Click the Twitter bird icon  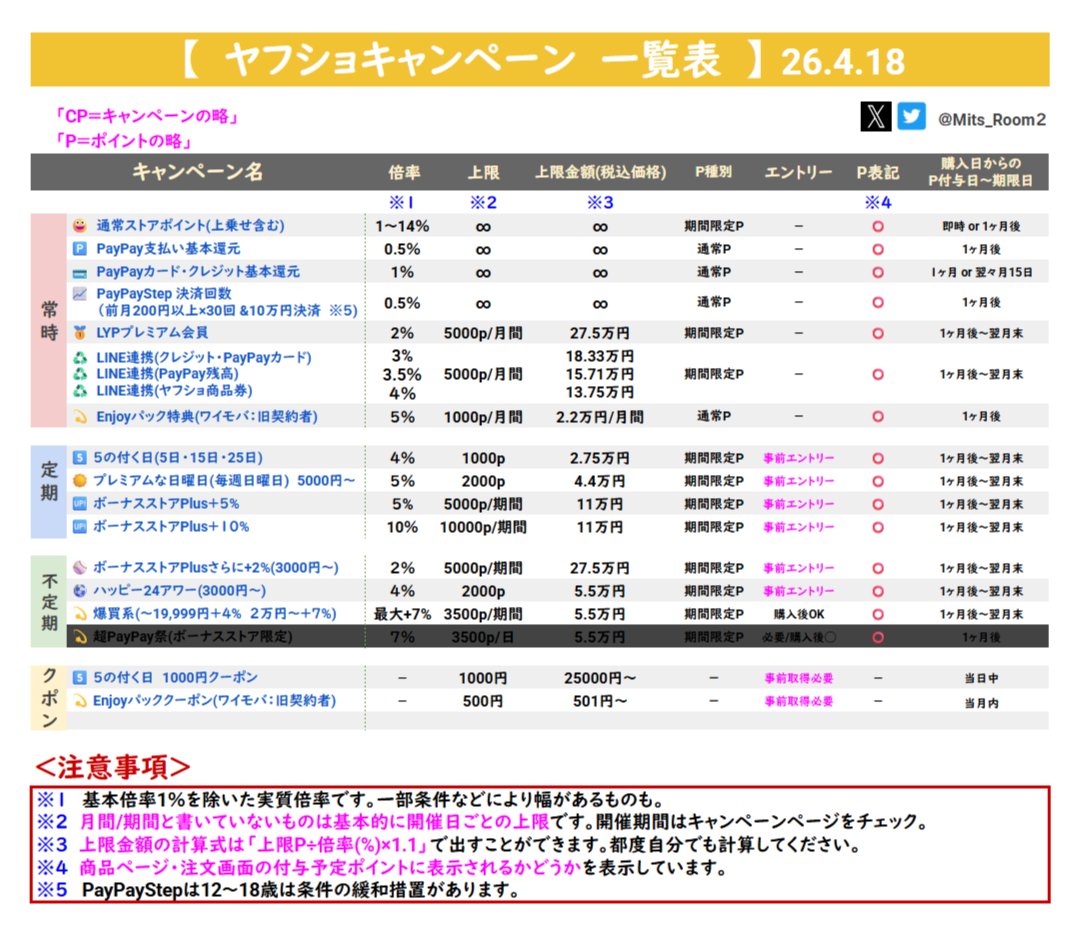click(911, 116)
